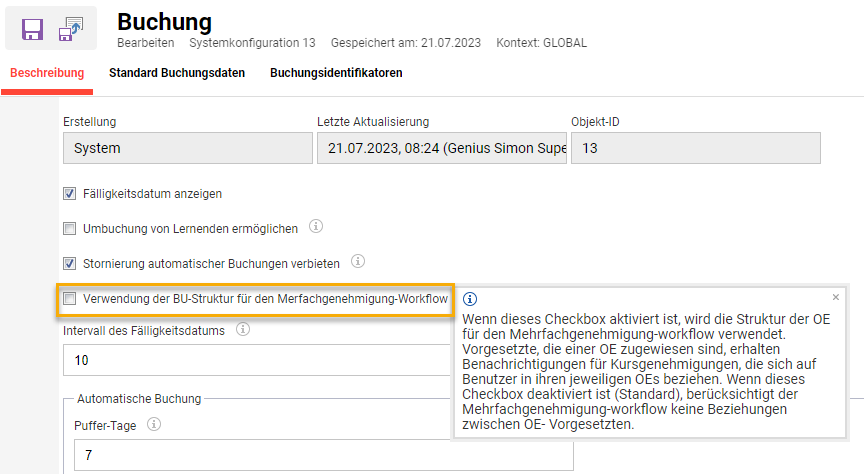Click the blue info icon in the tooltip

tap(470, 299)
